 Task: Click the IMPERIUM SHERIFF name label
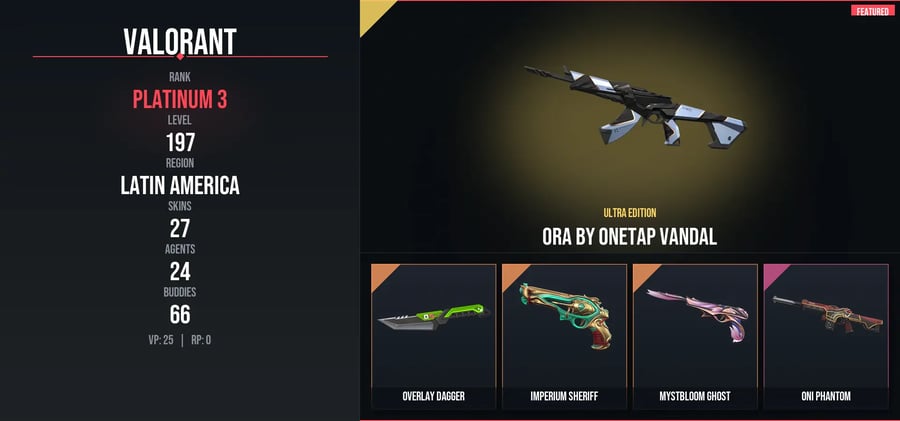tap(564, 396)
